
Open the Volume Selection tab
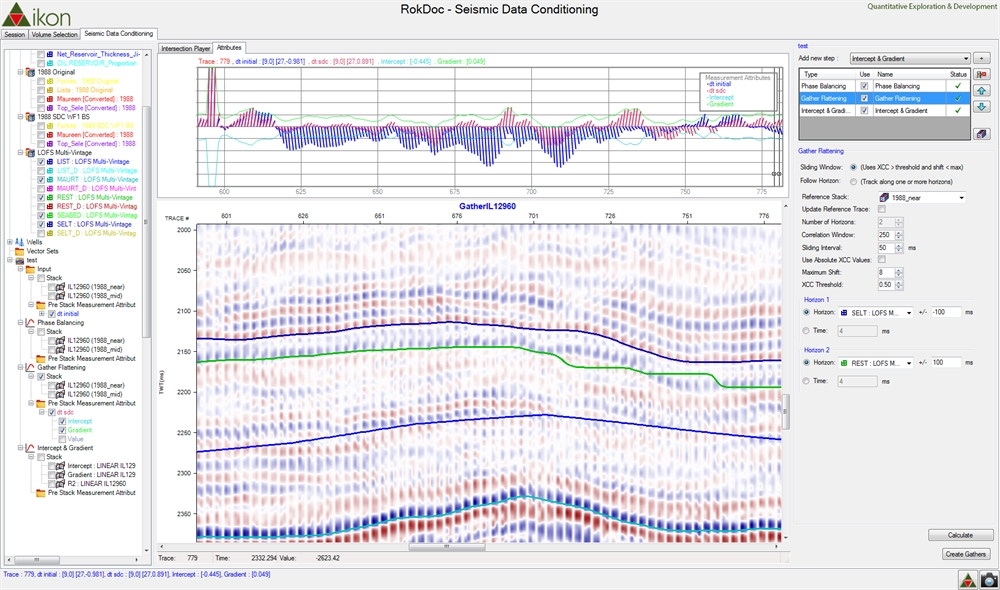pos(55,34)
